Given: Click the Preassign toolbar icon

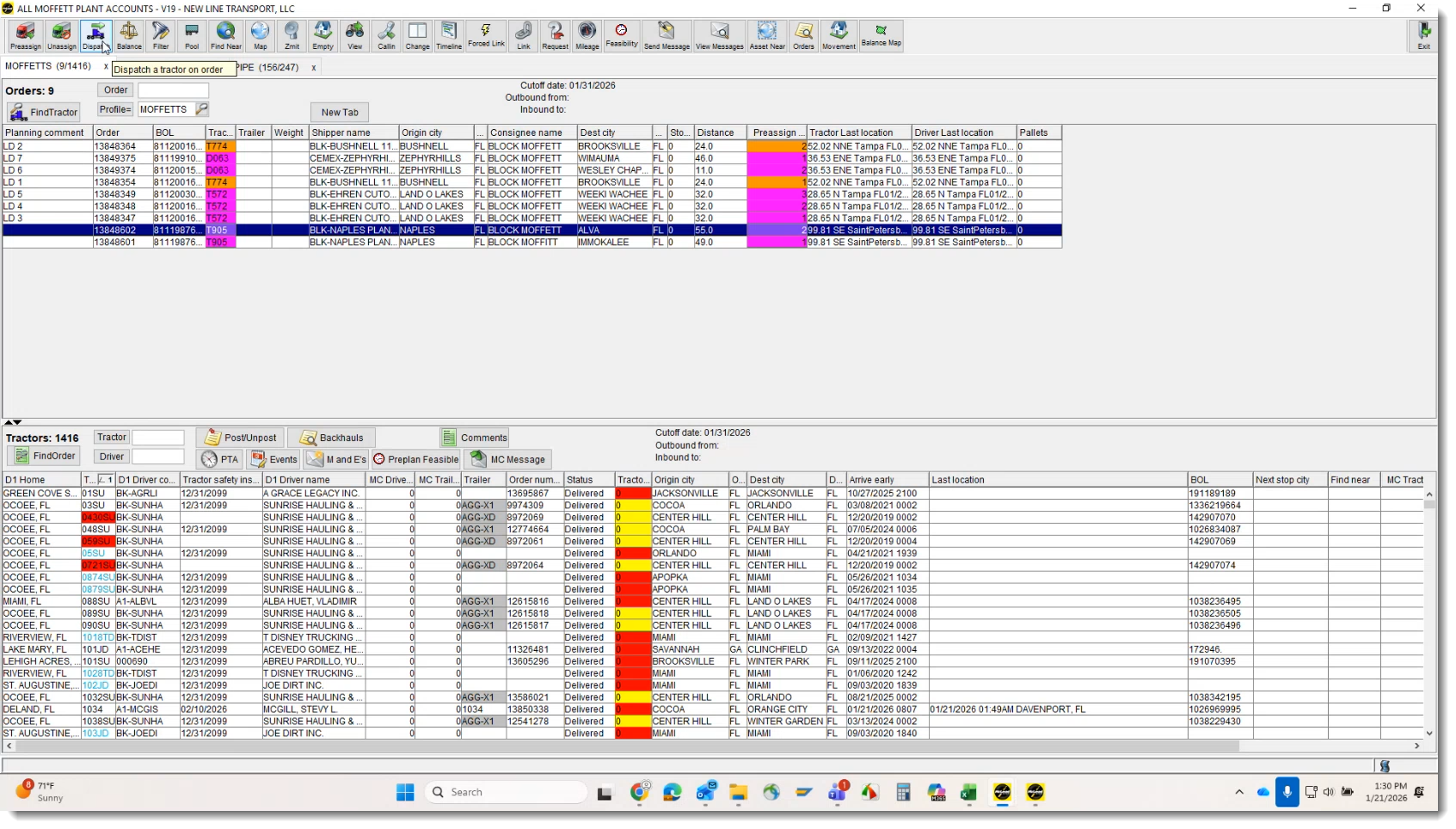Looking at the screenshot, I should 25,36.
